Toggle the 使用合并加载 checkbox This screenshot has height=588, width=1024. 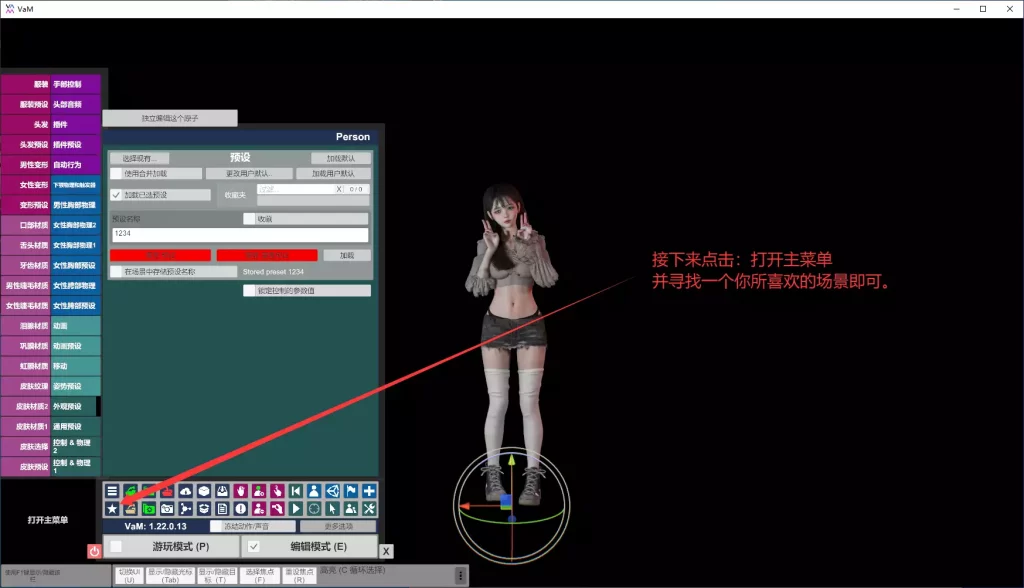pyautogui.click(x=115, y=171)
